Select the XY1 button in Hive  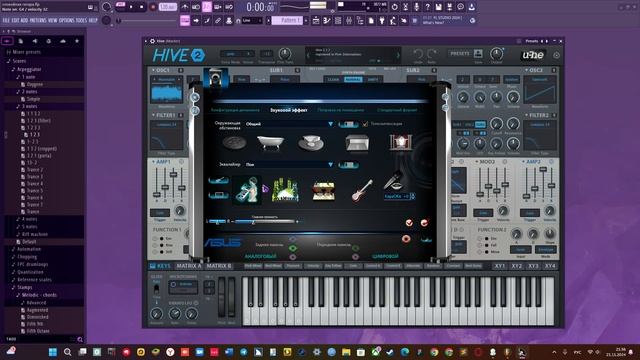500,266
